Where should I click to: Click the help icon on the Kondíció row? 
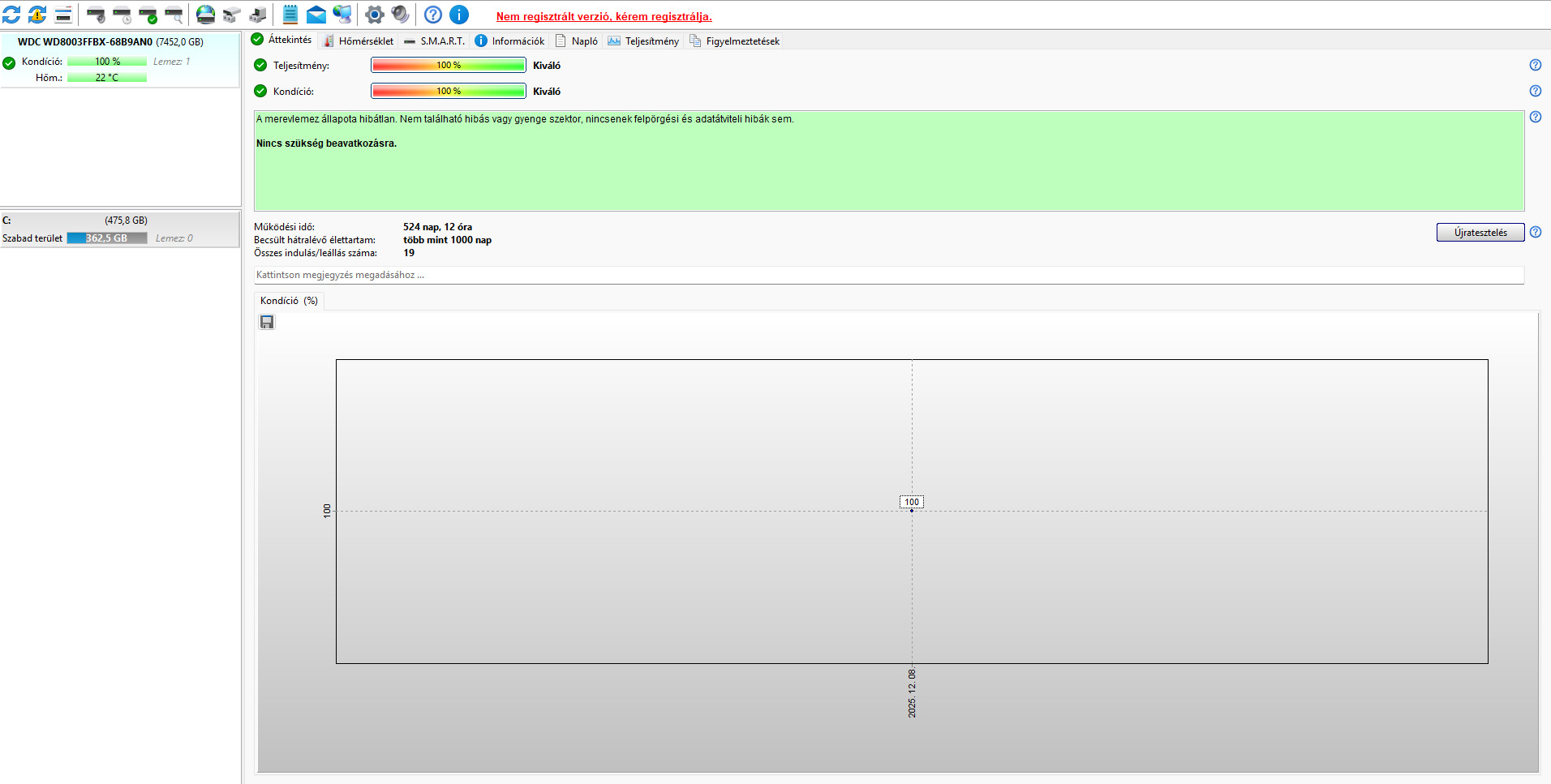(1536, 91)
